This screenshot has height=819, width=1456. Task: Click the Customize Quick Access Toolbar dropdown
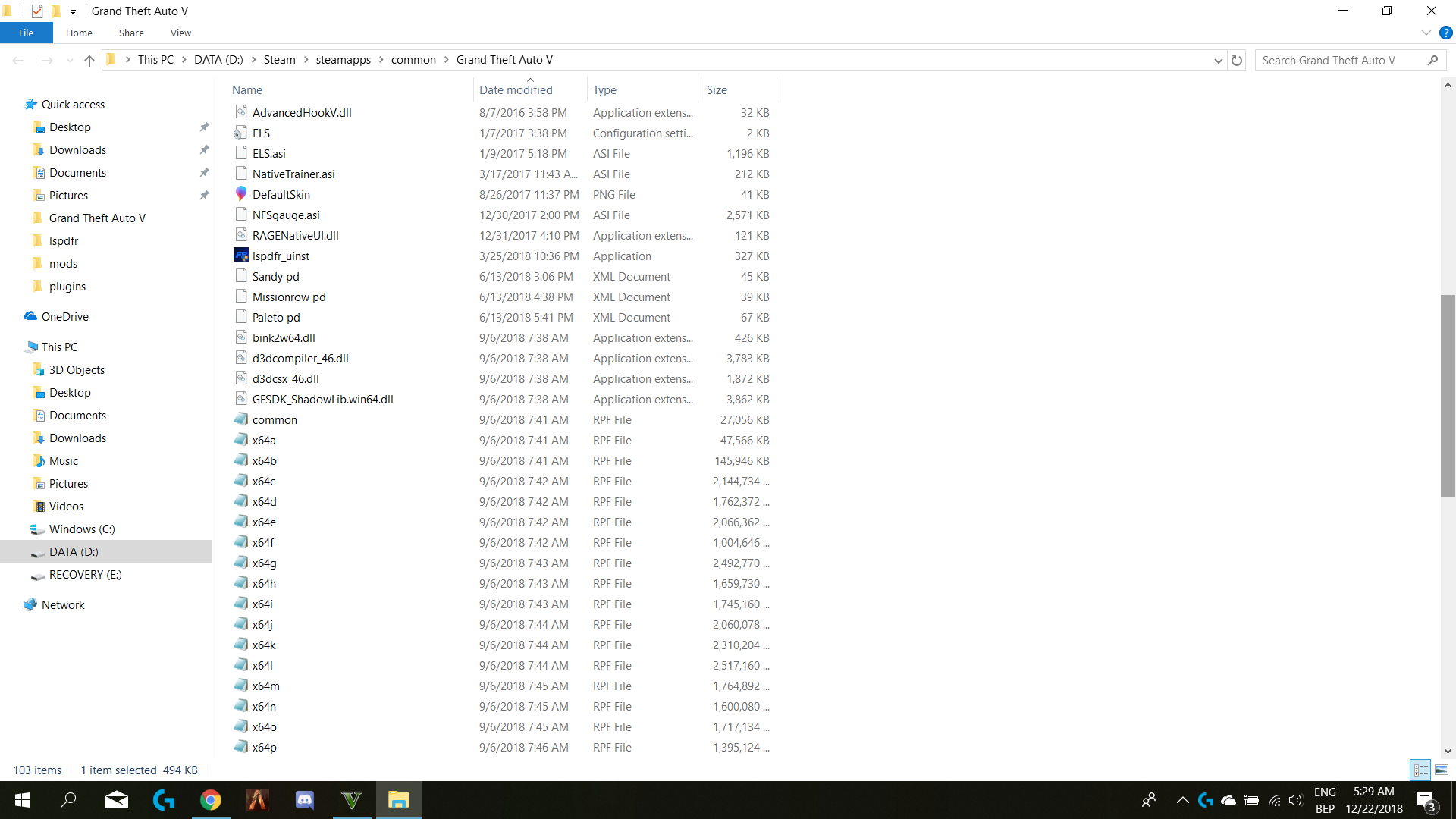[x=73, y=11]
